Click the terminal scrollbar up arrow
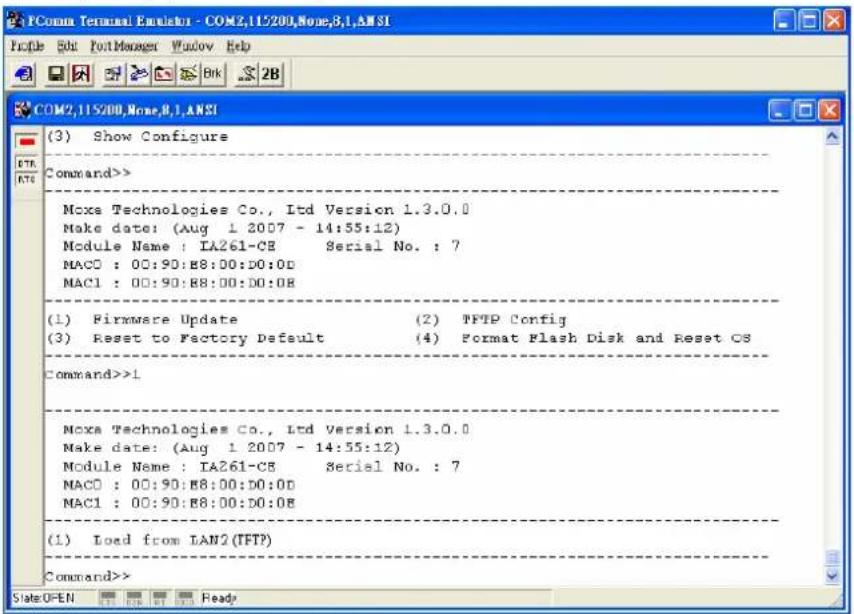854x614 pixels. [x=832, y=137]
